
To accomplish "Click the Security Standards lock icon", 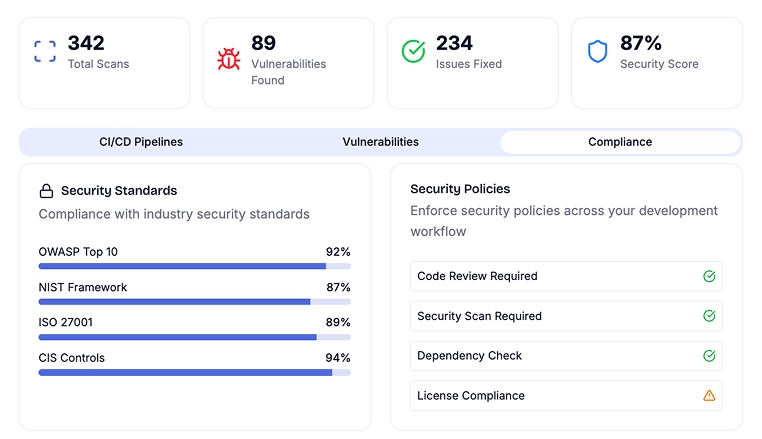I will [46, 191].
